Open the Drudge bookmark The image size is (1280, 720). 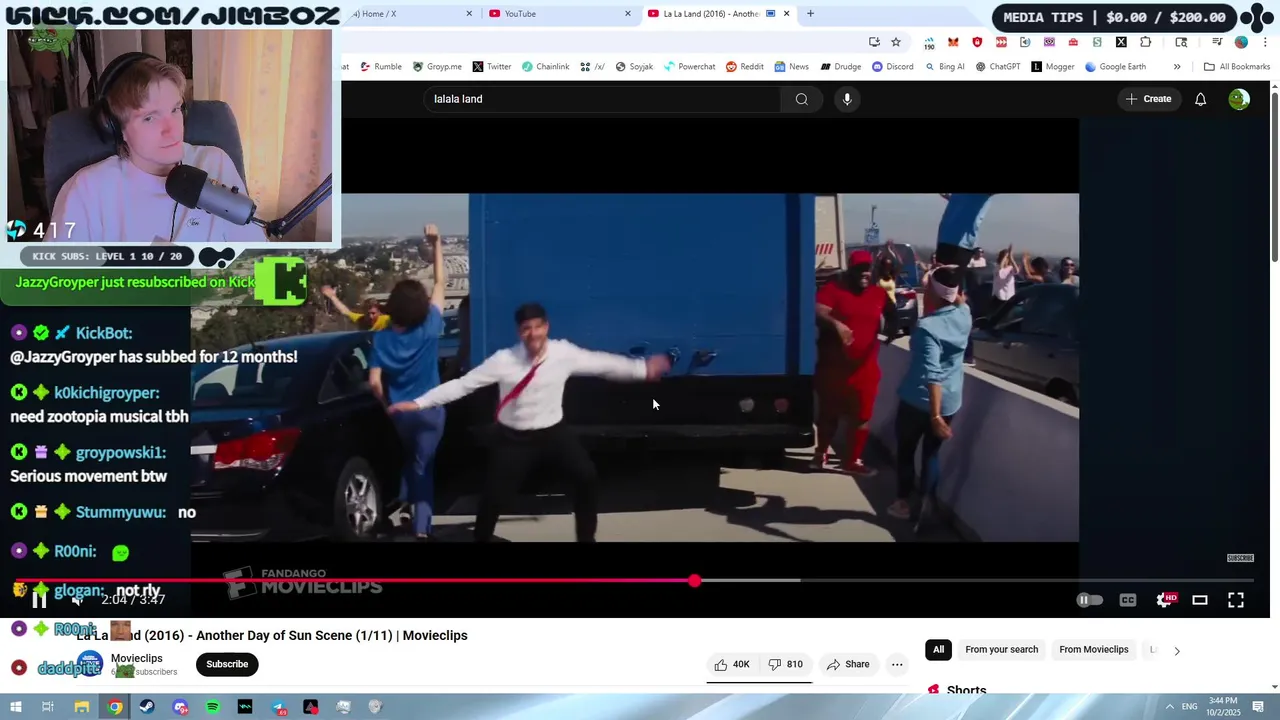coord(841,67)
